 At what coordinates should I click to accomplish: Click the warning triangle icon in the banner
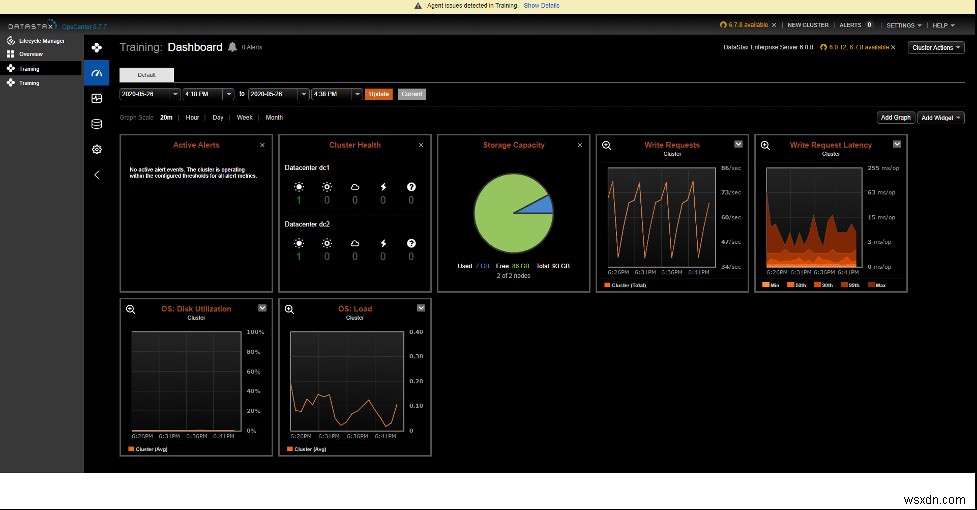coord(418,6)
